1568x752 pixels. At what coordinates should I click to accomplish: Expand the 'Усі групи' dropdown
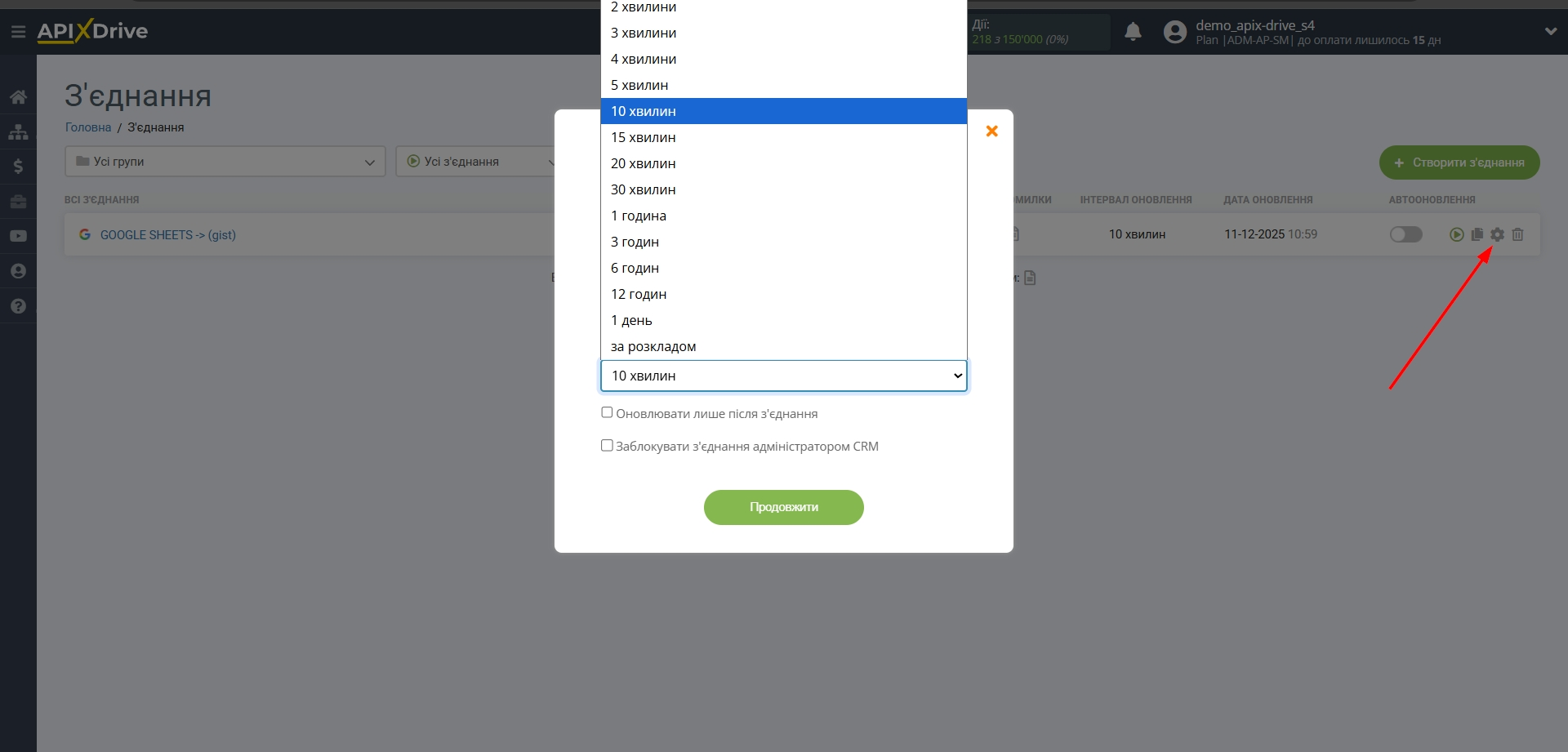pyautogui.click(x=225, y=162)
